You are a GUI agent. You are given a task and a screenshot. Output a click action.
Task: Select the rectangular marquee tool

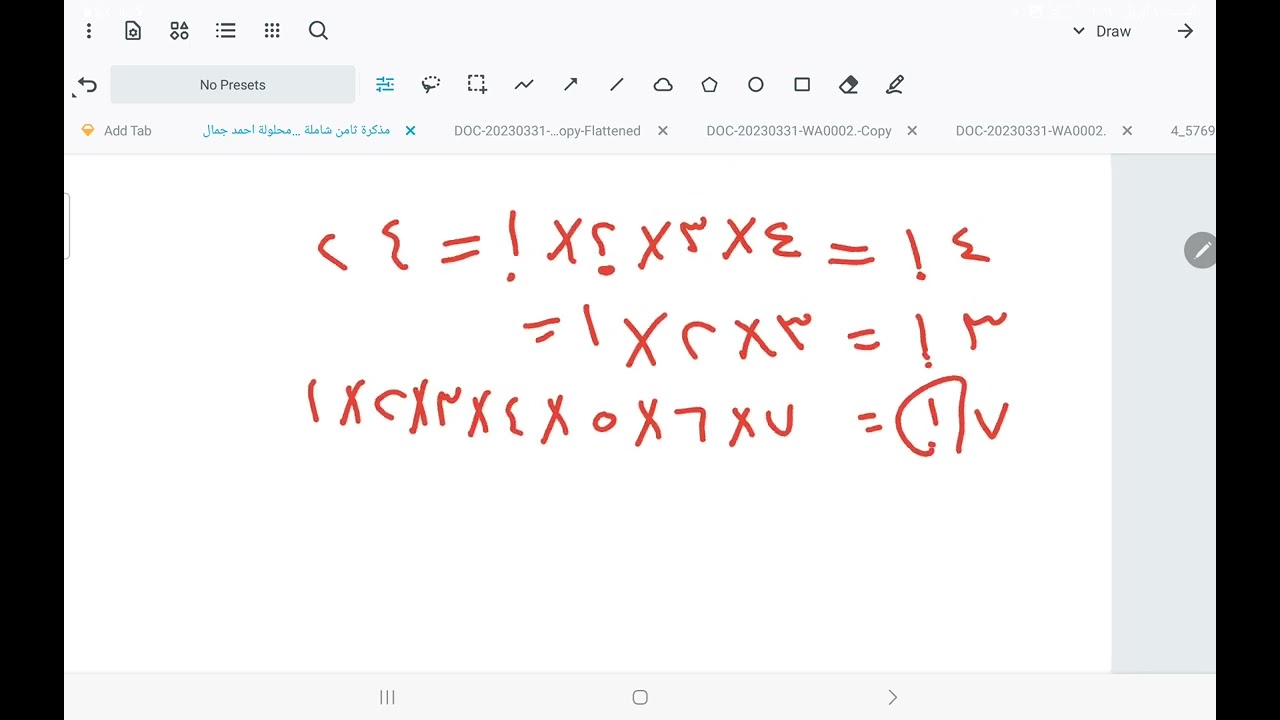(477, 85)
